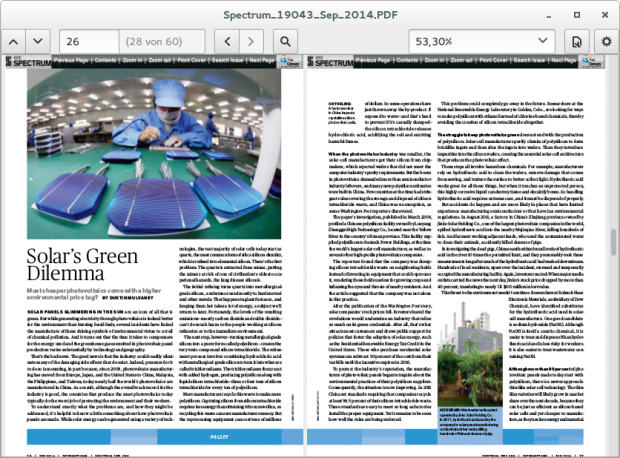Open the document view options menu
Image resolution: width=620 pixels, height=458 pixels.
click(x=578, y=41)
